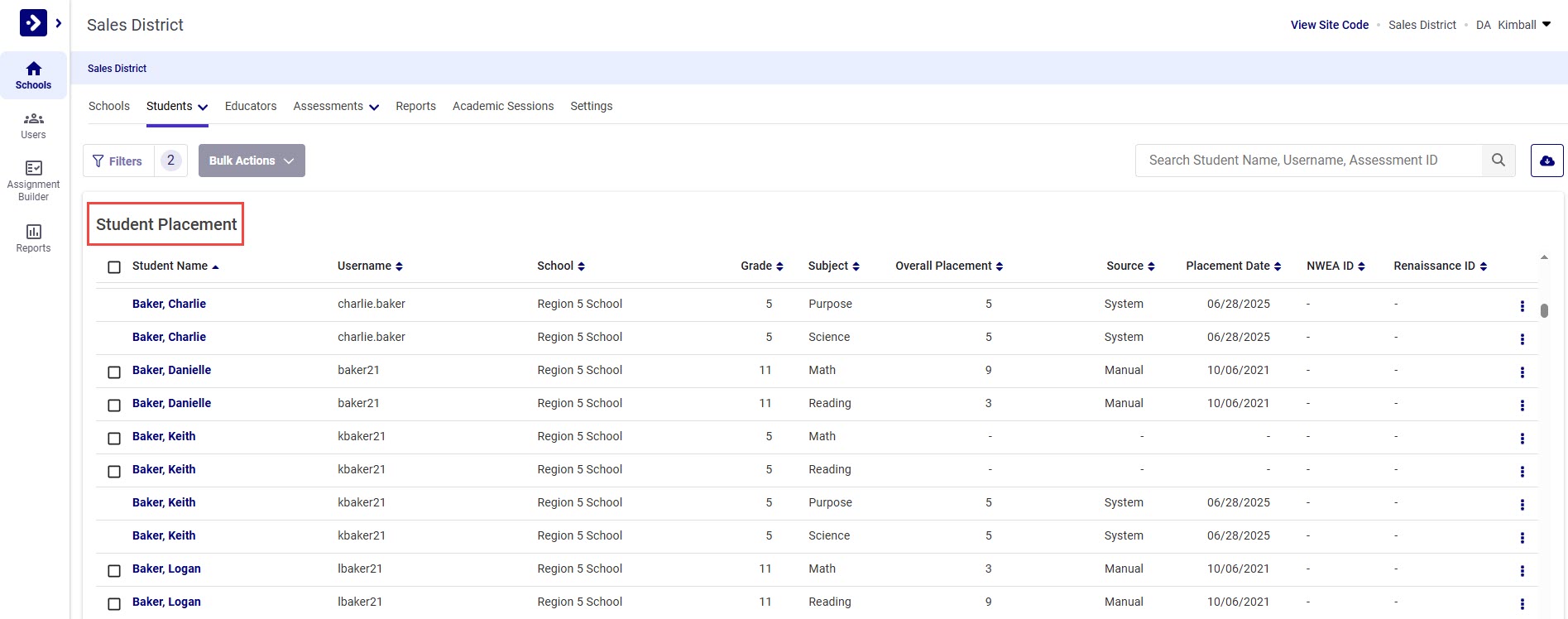Check the select-all checkbox in header
This screenshot has height=619, width=1568.
pos(114,266)
